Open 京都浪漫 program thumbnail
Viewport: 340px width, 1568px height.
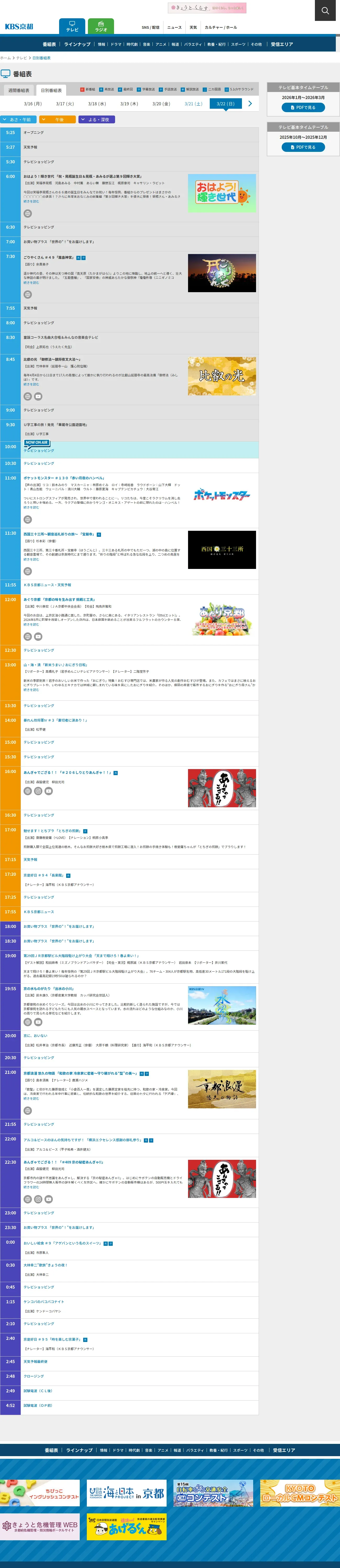point(222,1088)
